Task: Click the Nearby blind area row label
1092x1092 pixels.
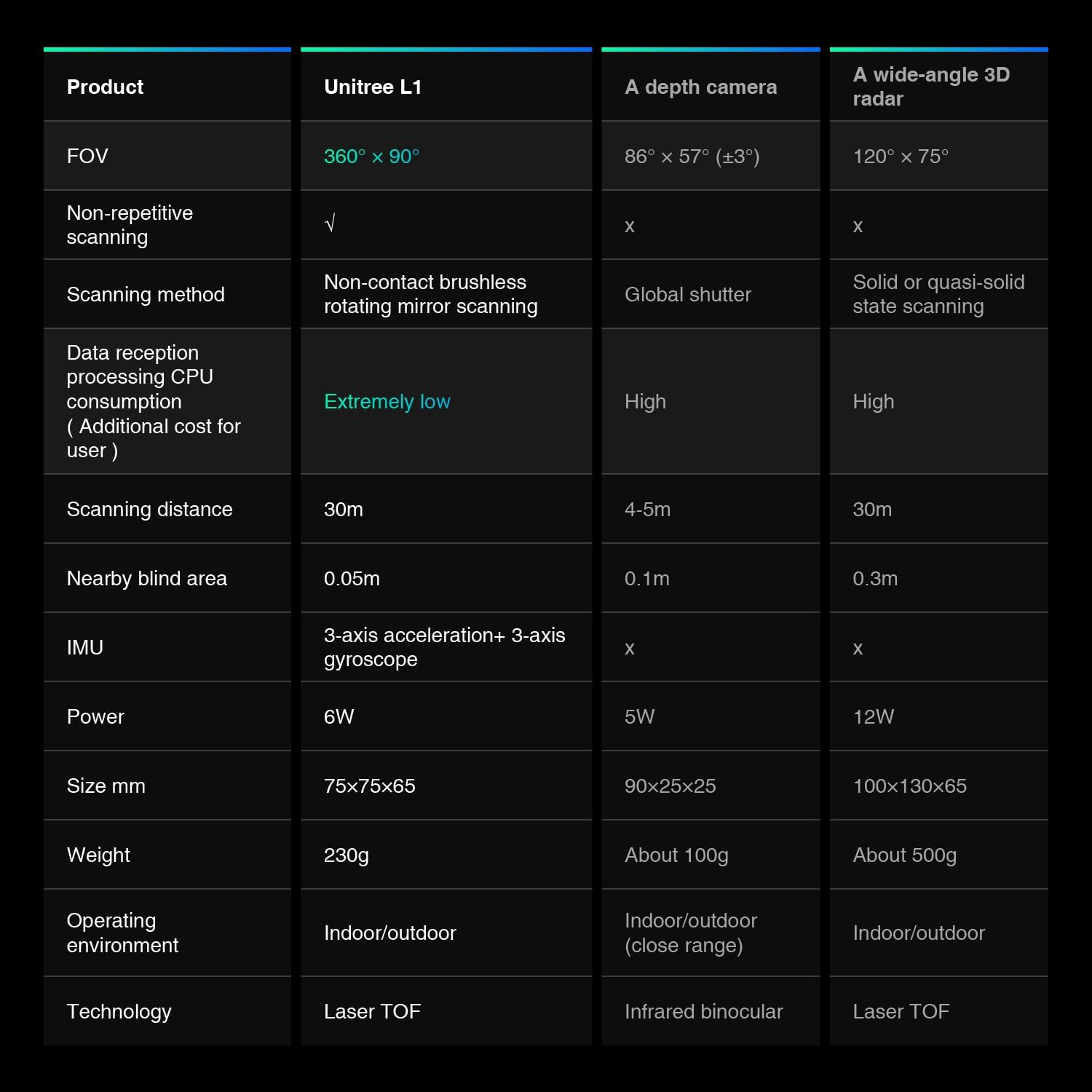Action: (x=147, y=579)
